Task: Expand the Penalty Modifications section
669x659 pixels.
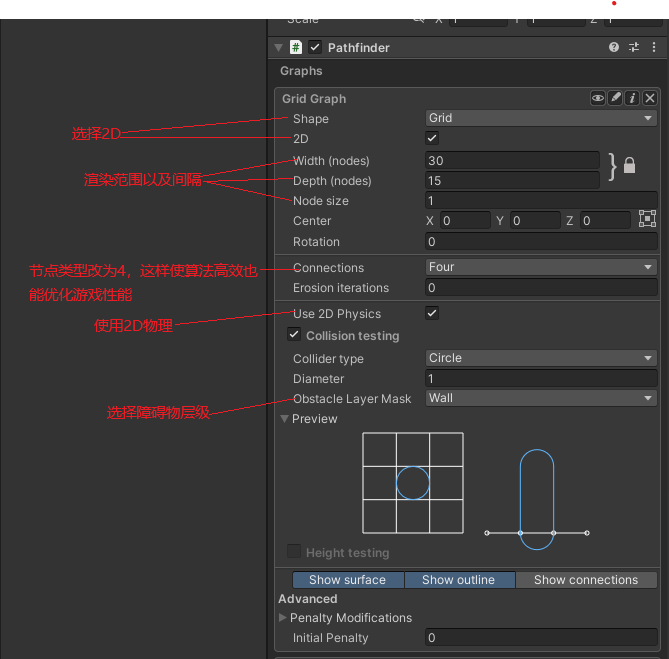Action: pyautogui.click(x=283, y=618)
